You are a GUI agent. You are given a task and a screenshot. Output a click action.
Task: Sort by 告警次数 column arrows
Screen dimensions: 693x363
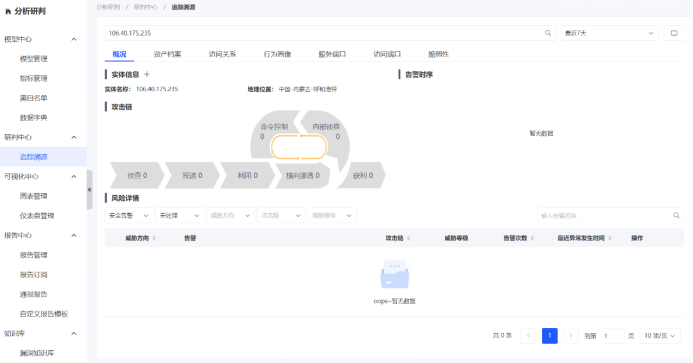click(532, 238)
